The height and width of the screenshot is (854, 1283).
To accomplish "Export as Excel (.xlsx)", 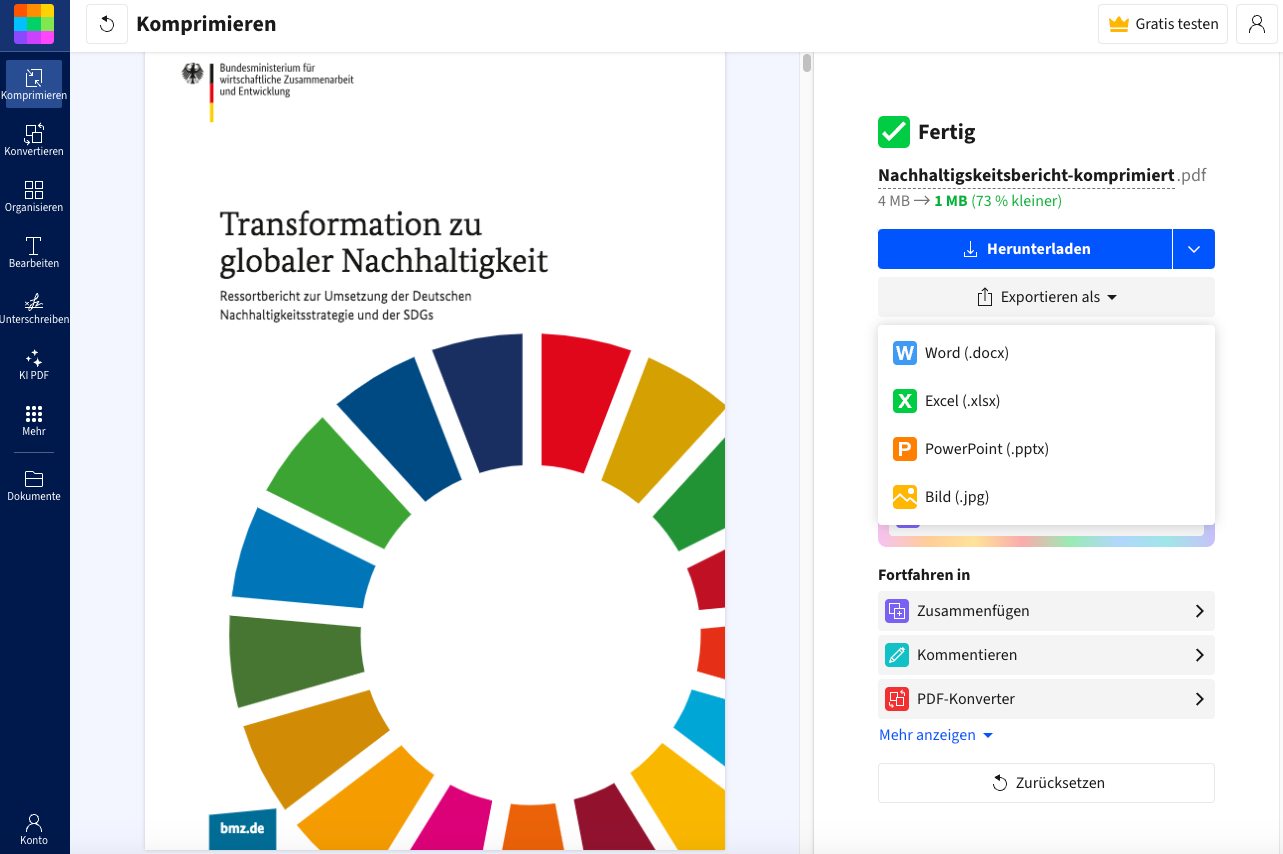I will pos(1046,401).
